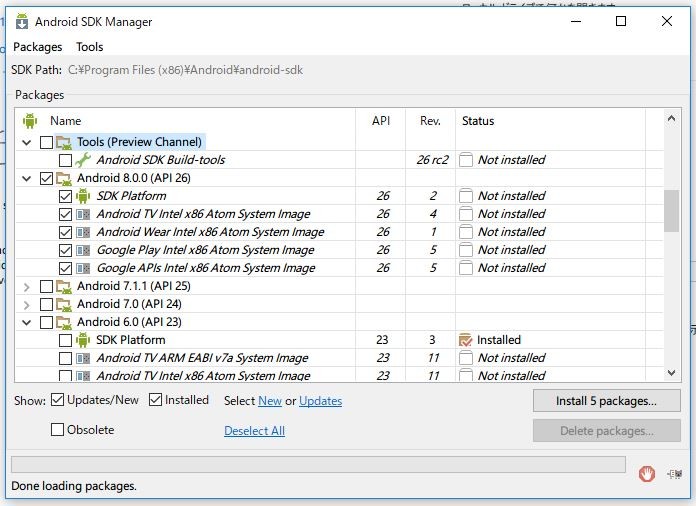Uncheck Google APIs Intel x86 Atom checkbox
Image resolution: width=696 pixels, height=506 pixels.
[x=65, y=268]
